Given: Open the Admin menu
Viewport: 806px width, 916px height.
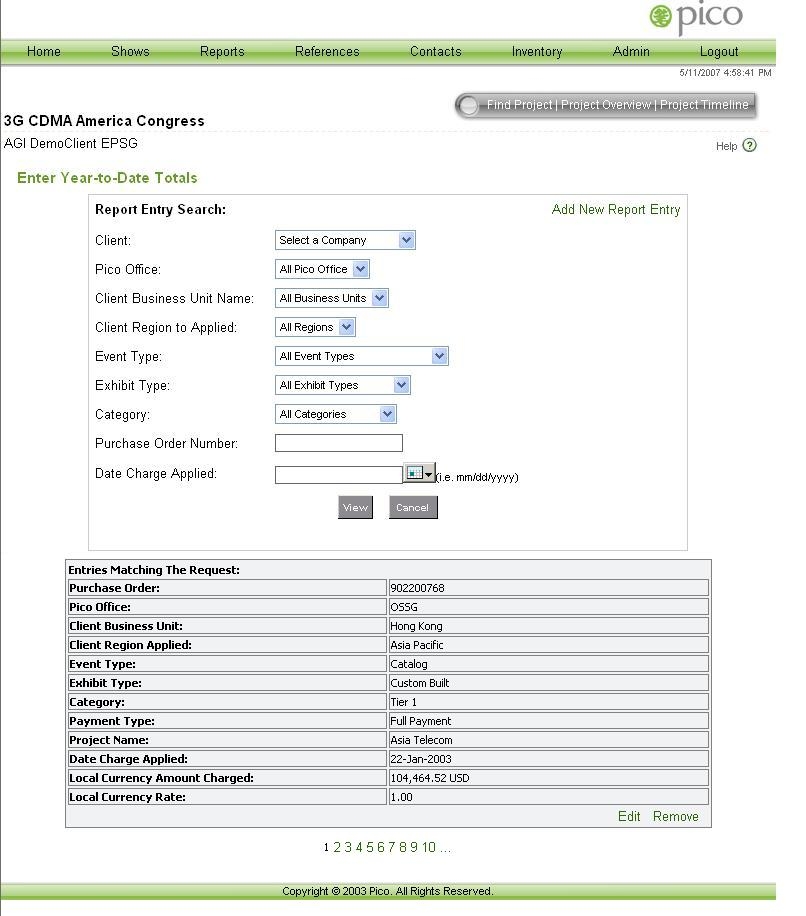Looking at the screenshot, I should (x=631, y=51).
